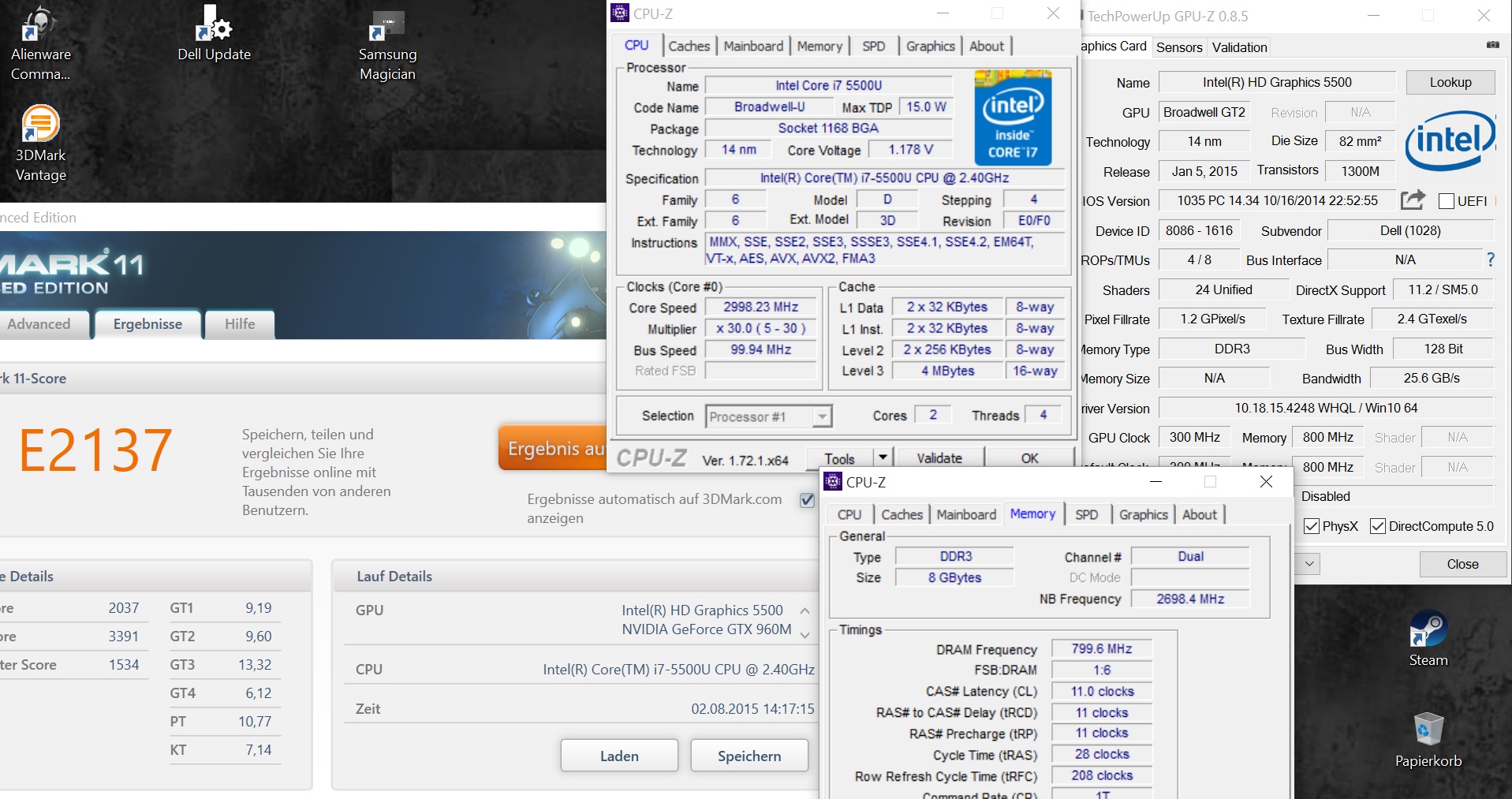Switch to the Caches tab in top CPU-Z
The width and height of the screenshot is (1512, 799).
tap(689, 46)
